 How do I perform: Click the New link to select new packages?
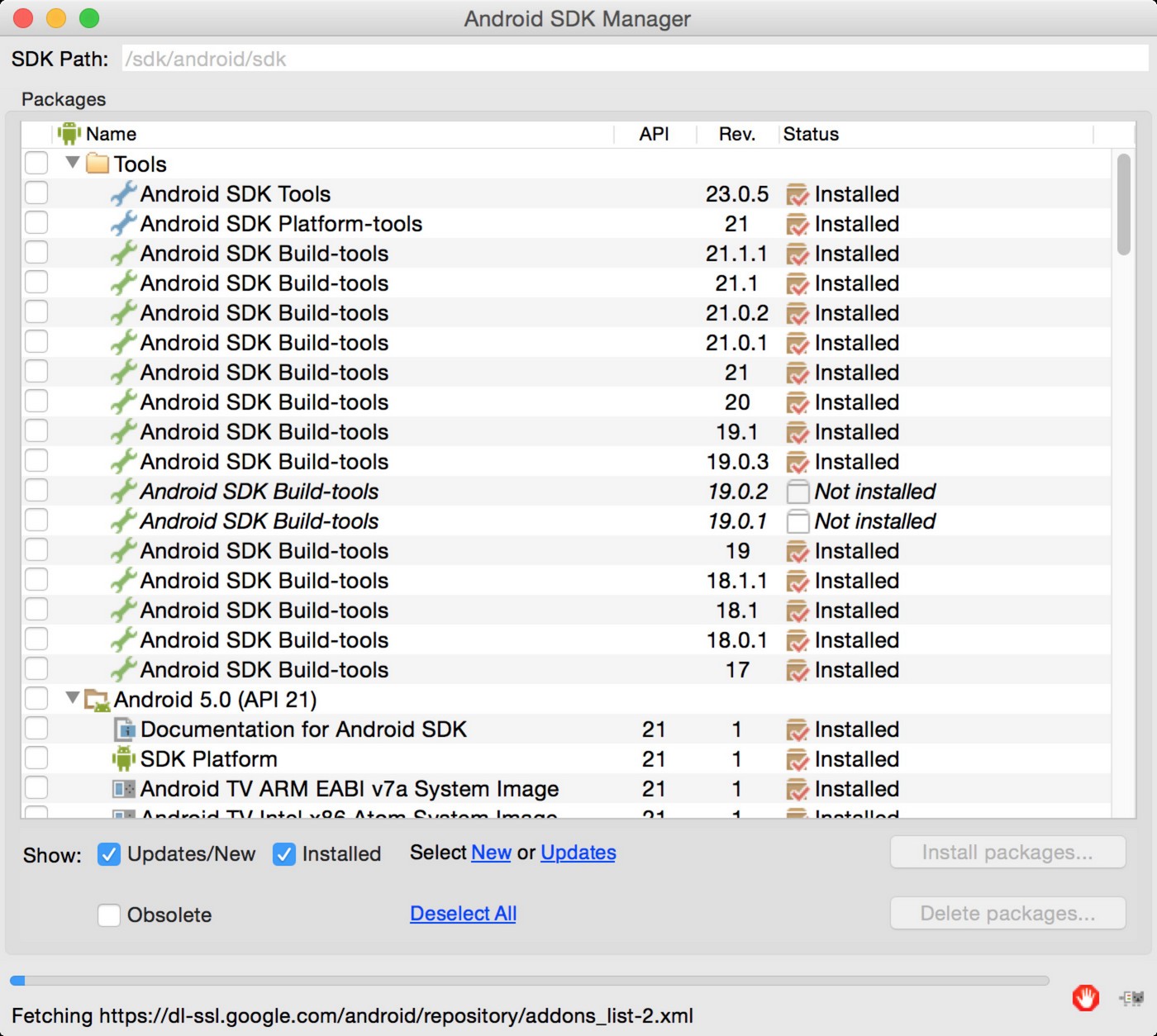click(x=491, y=853)
